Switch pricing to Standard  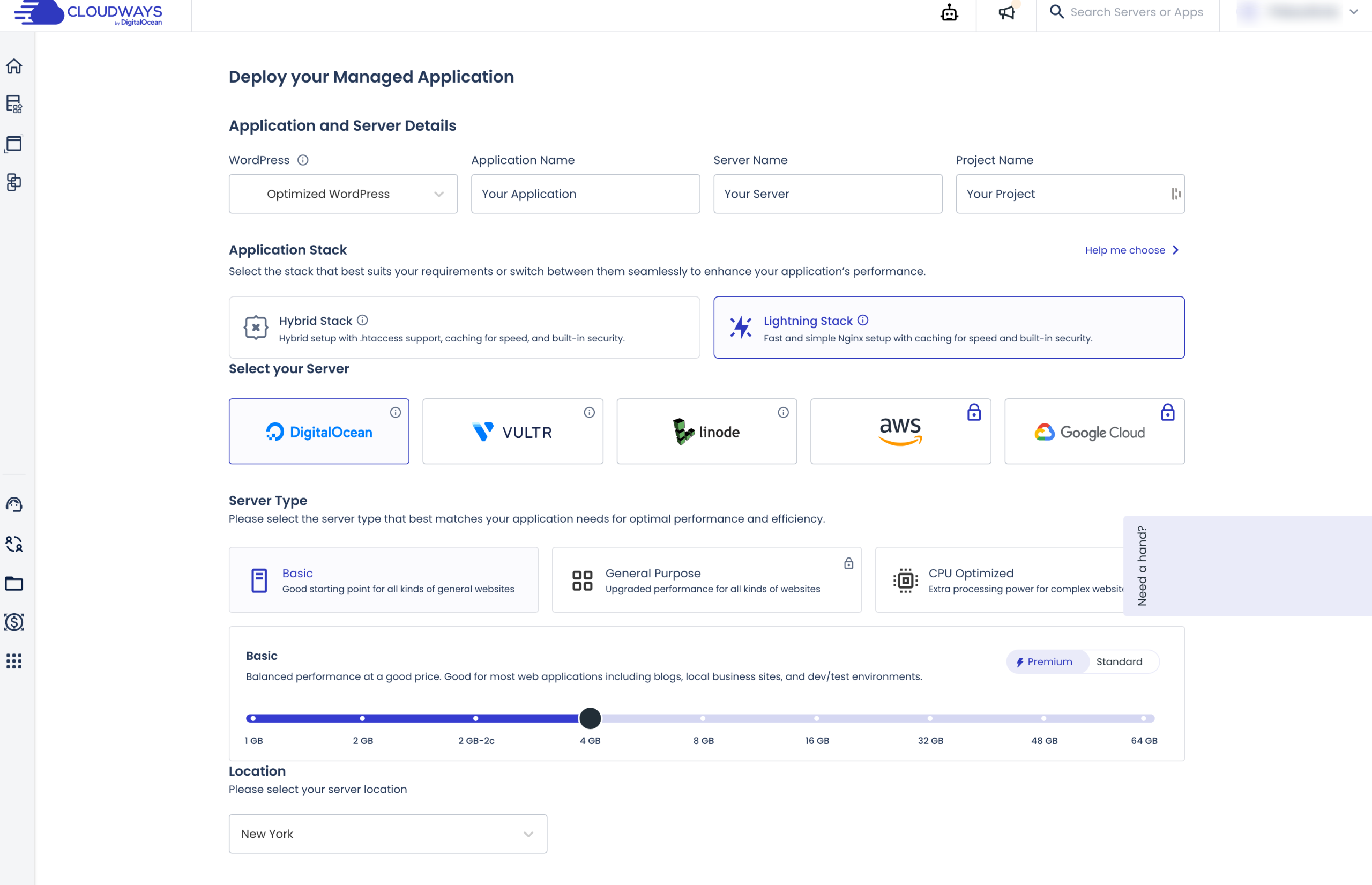[1119, 661]
